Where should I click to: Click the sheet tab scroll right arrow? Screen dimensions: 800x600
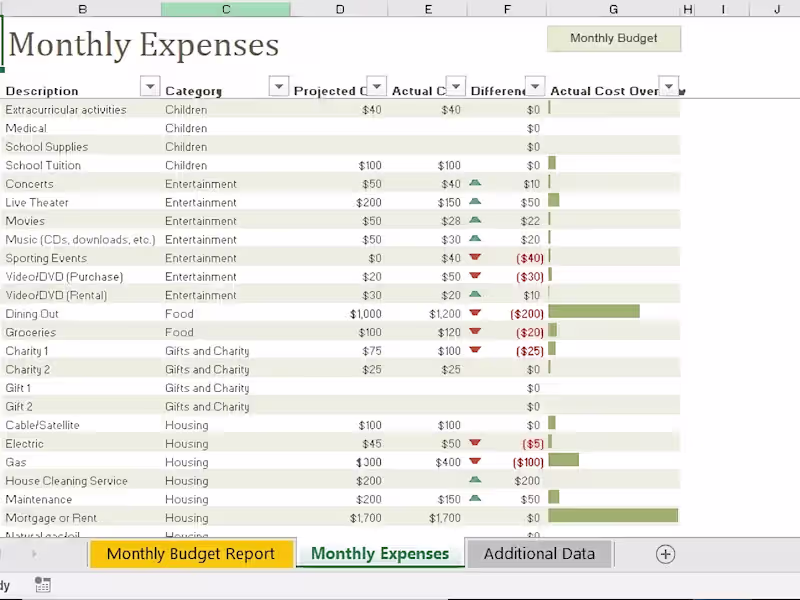(x=34, y=554)
